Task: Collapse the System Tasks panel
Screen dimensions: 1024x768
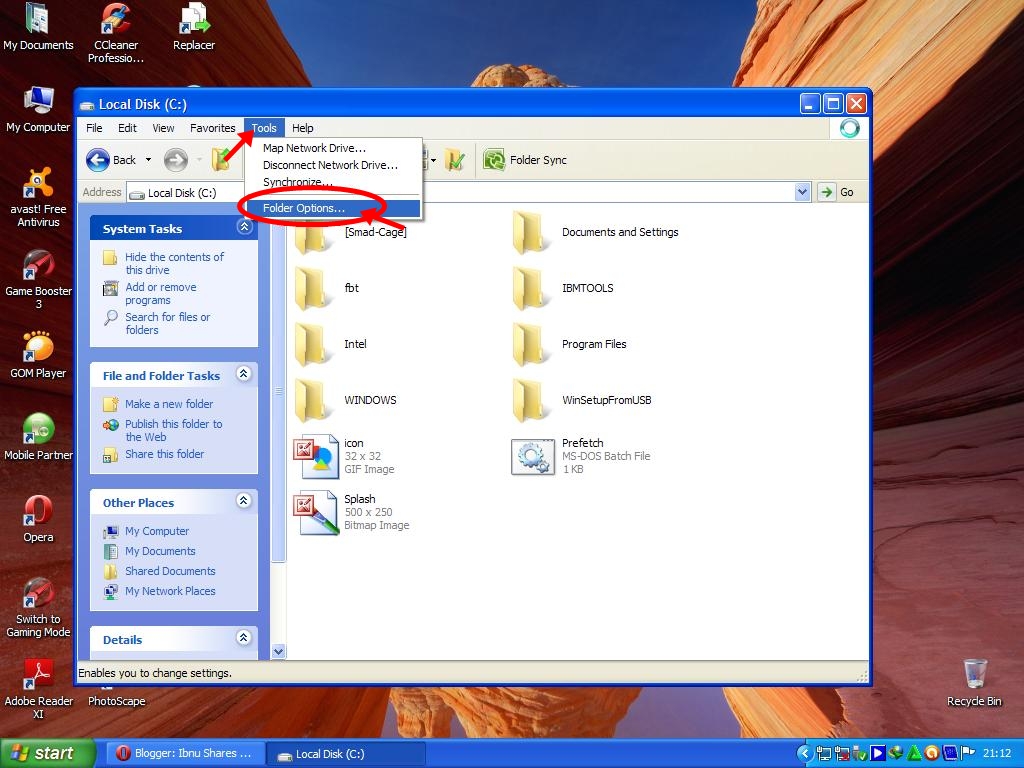Action: point(244,227)
